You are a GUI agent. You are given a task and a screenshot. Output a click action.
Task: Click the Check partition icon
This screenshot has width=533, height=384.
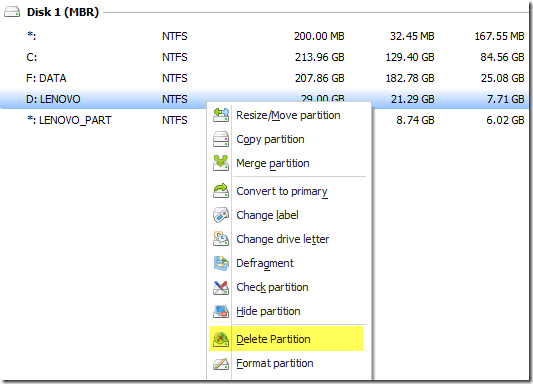pos(221,287)
